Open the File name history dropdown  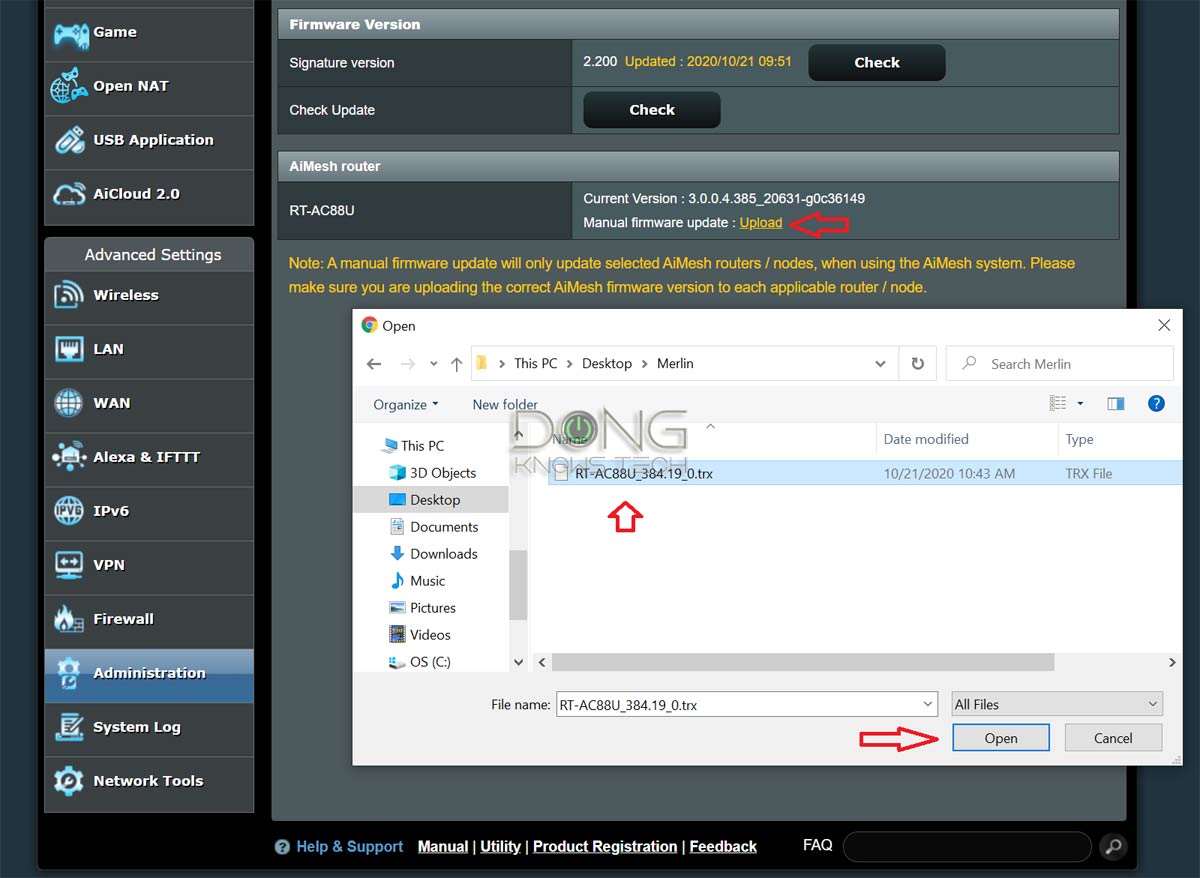pyautogui.click(x=928, y=705)
